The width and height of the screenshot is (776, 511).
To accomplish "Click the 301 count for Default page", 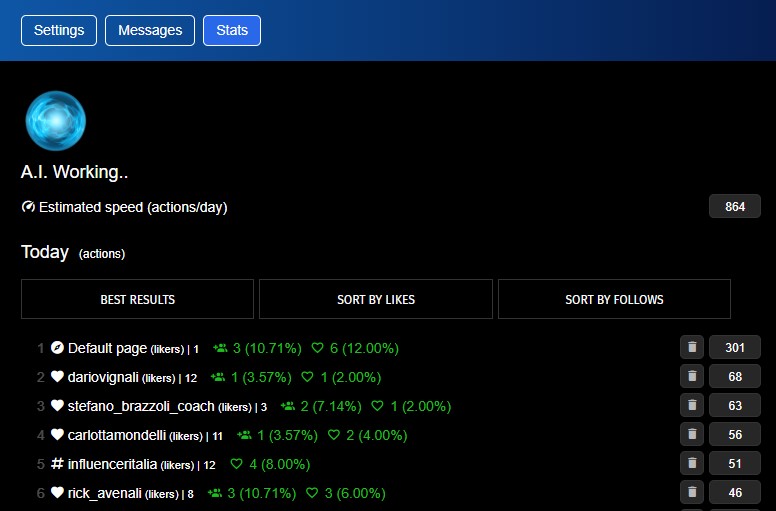I will [x=735, y=347].
